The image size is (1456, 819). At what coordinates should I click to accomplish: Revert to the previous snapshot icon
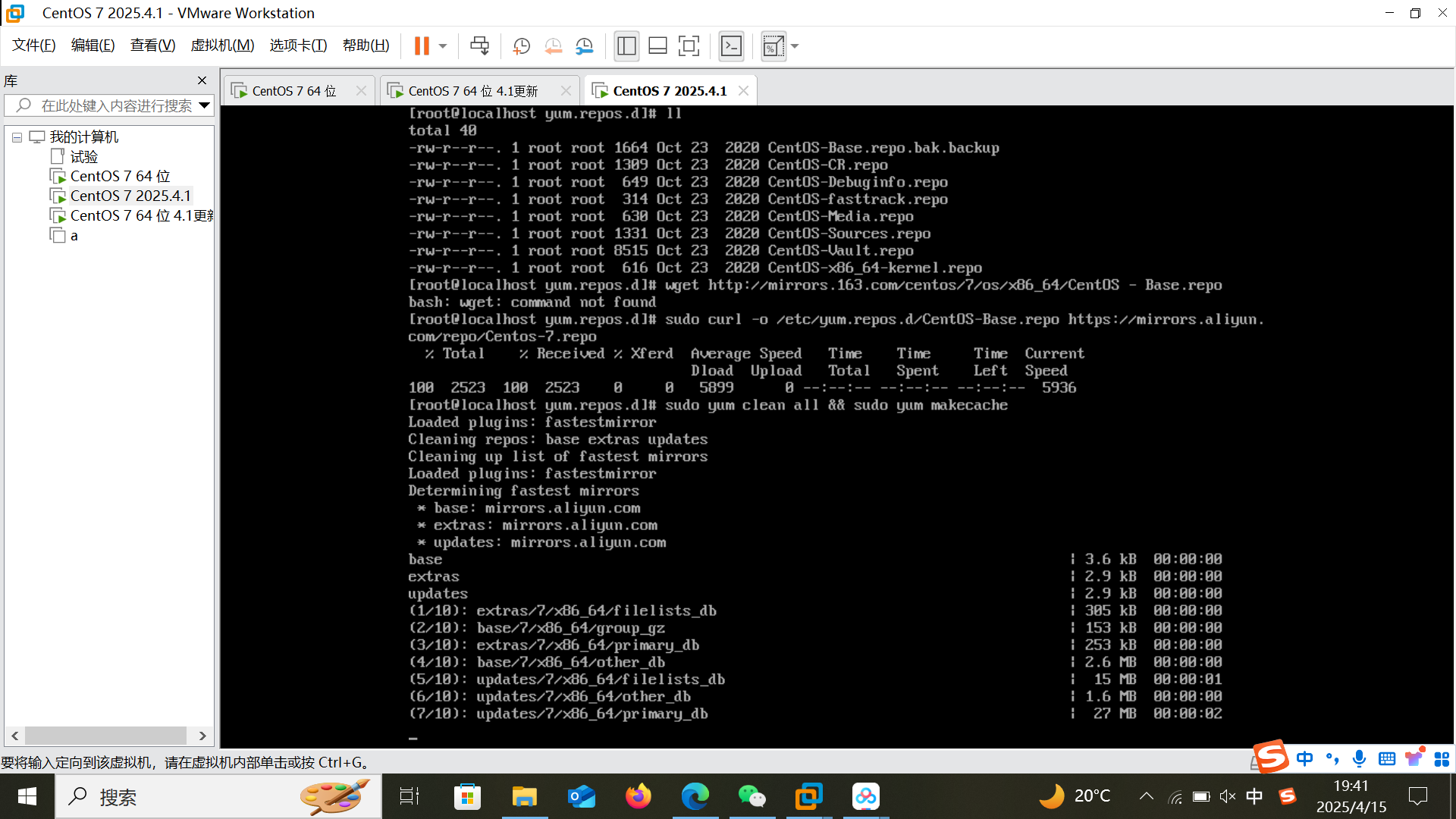[x=553, y=46]
